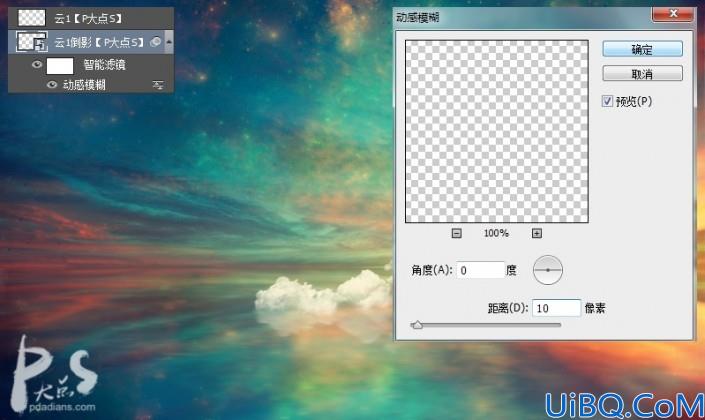This screenshot has height=420, width=705.
Task: Click the 智能滤镜 white mask thumbnail
Action: click(60, 66)
